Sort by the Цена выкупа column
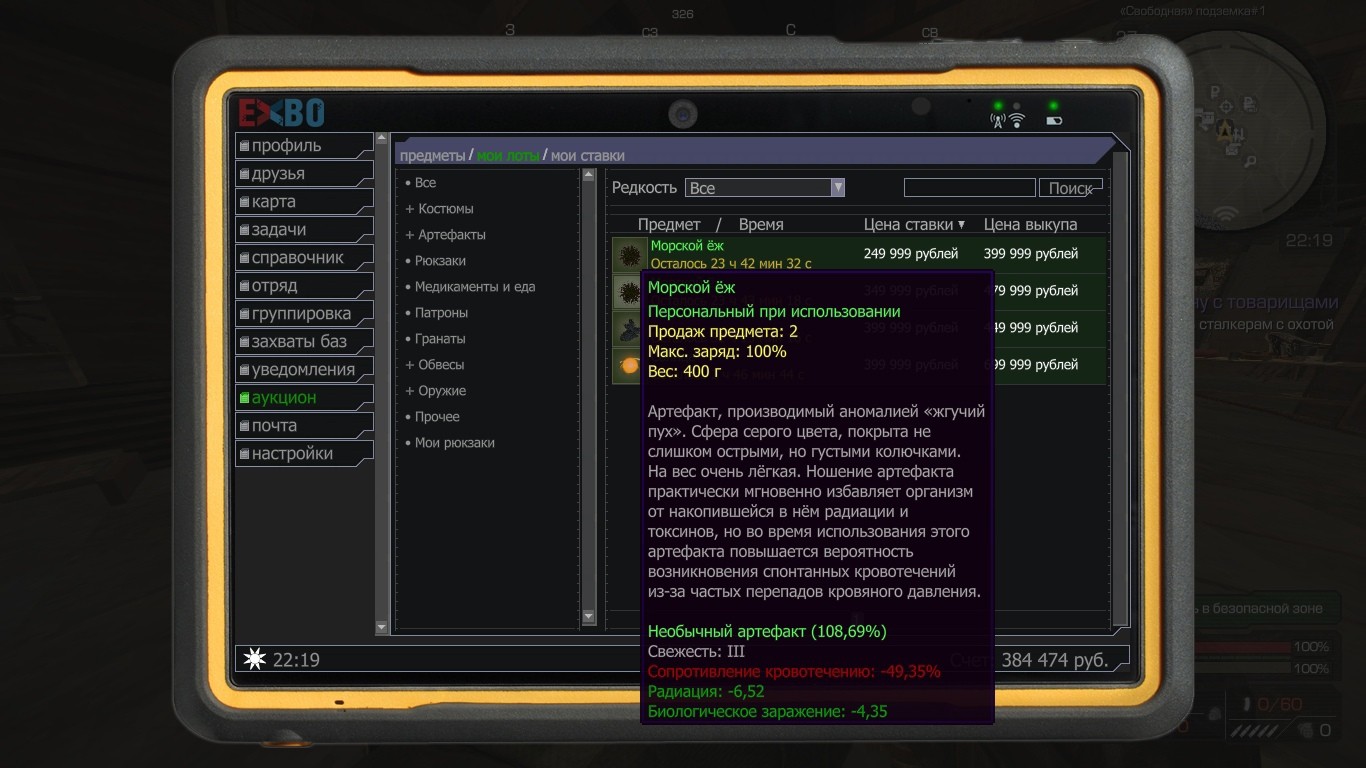The image size is (1366, 768). click(x=1031, y=225)
